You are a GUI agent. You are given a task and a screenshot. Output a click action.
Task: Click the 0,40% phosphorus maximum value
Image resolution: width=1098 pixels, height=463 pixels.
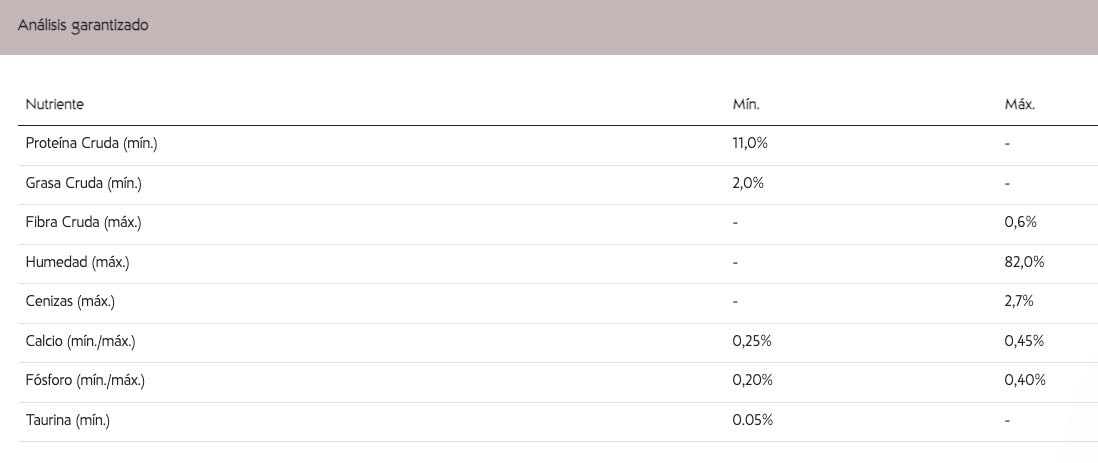[1025, 380]
